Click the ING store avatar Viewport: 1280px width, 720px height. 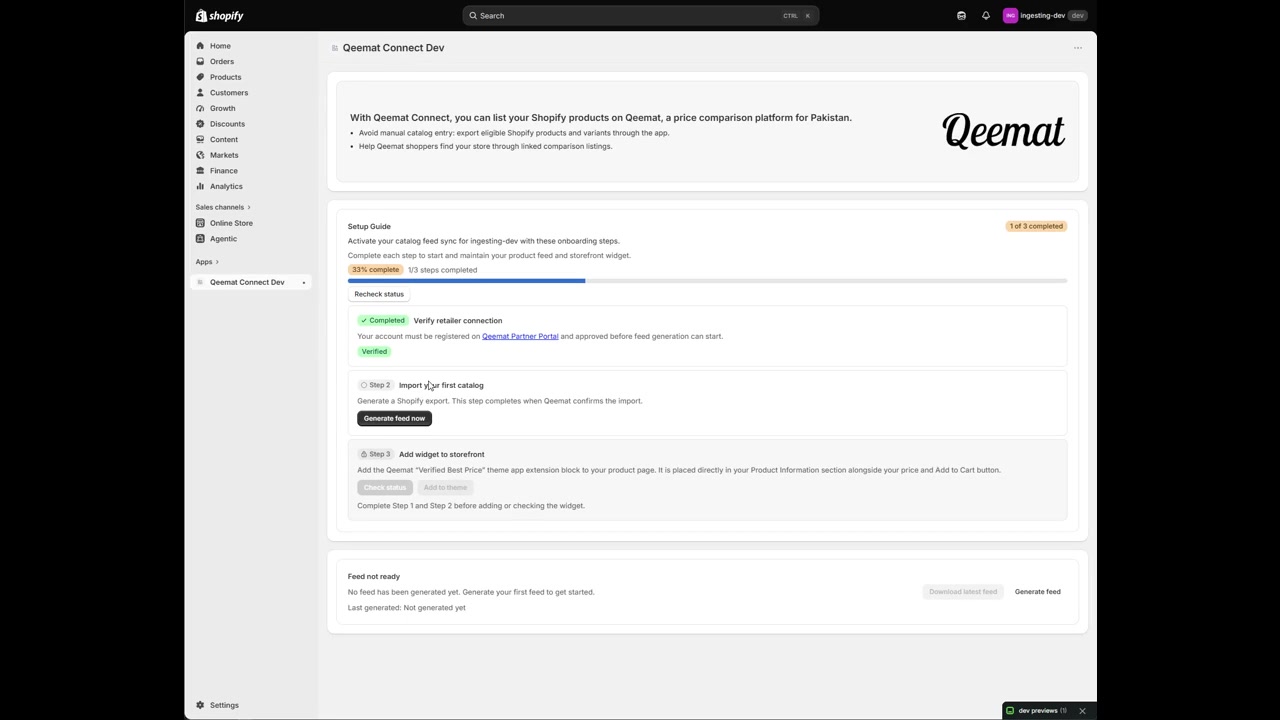(x=1010, y=16)
